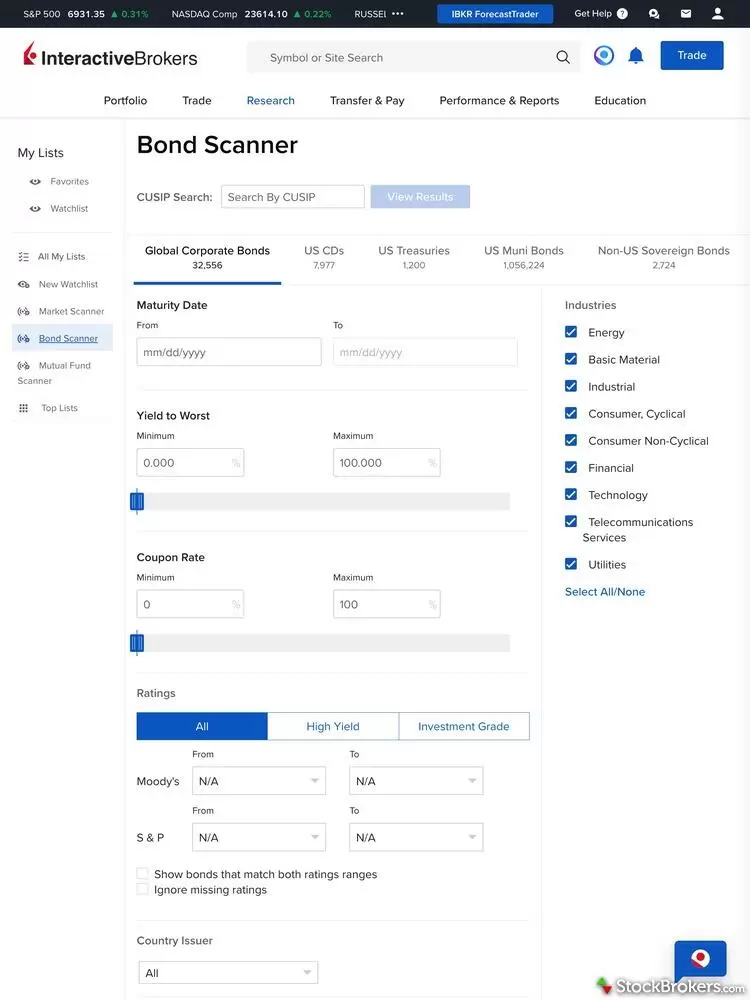Image resolution: width=750 pixels, height=1000 pixels.
Task: Uncheck the Industrial checkbox
Action: point(571,386)
